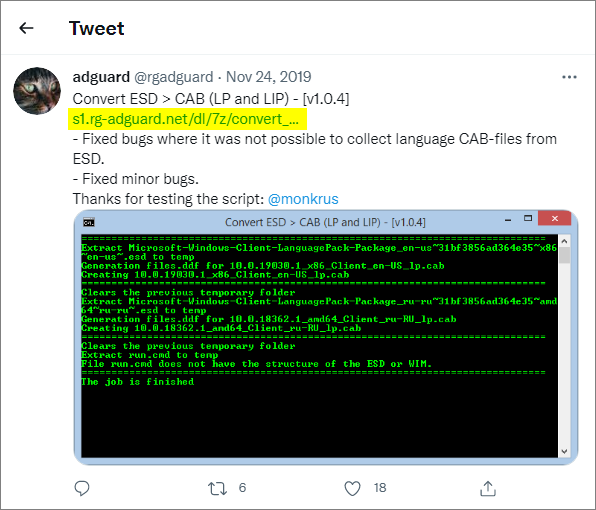Screen dimensions: 596x510
Task: Open the Nov 24, 2019 timestamp
Action: [x=268, y=77]
